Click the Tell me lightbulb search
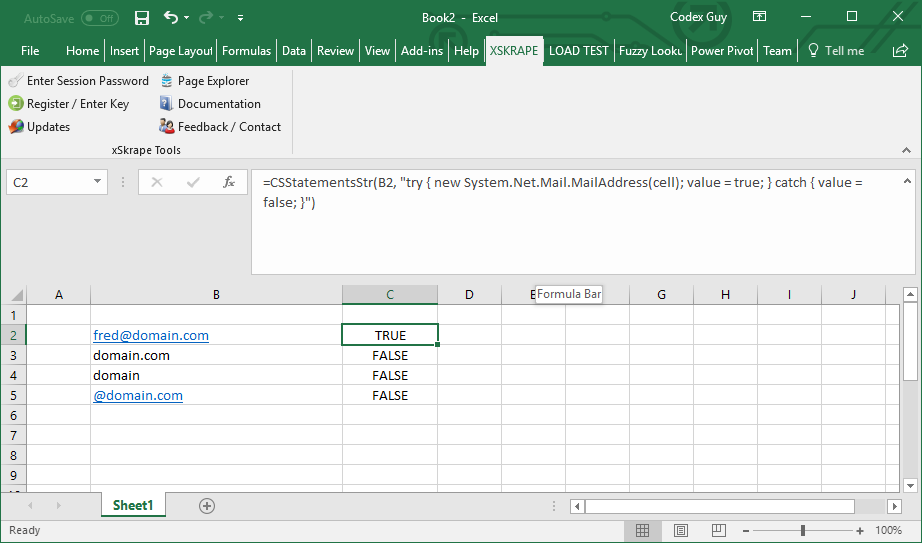The width and height of the screenshot is (922, 543). 836,51
